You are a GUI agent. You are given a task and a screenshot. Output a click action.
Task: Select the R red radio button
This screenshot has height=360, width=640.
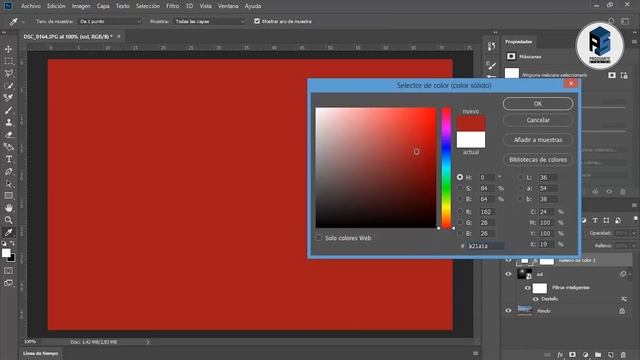pyautogui.click(x=460, y=211)
